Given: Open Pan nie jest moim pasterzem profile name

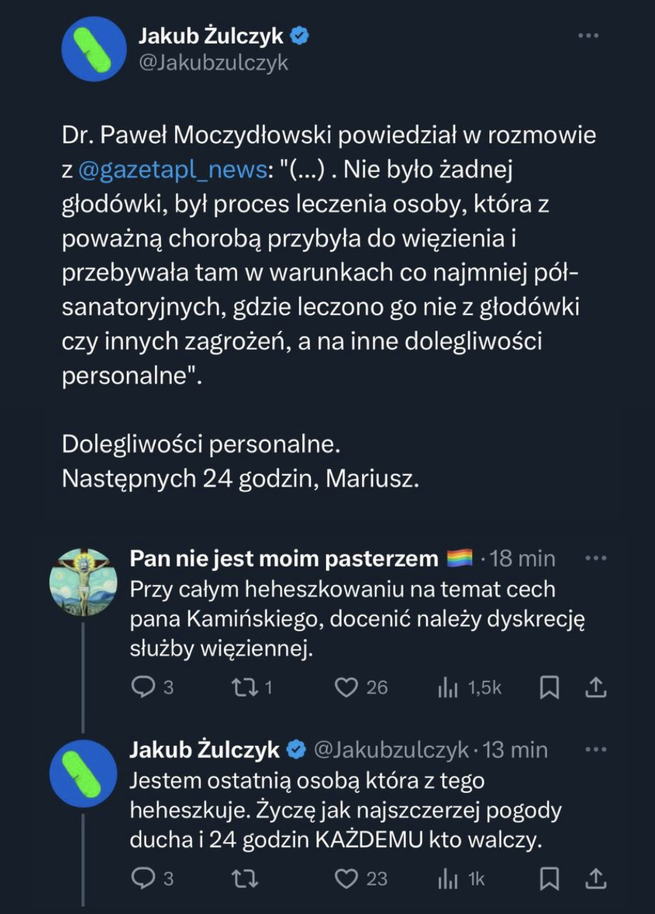Looking at the screenshot, I should point(284,558).
